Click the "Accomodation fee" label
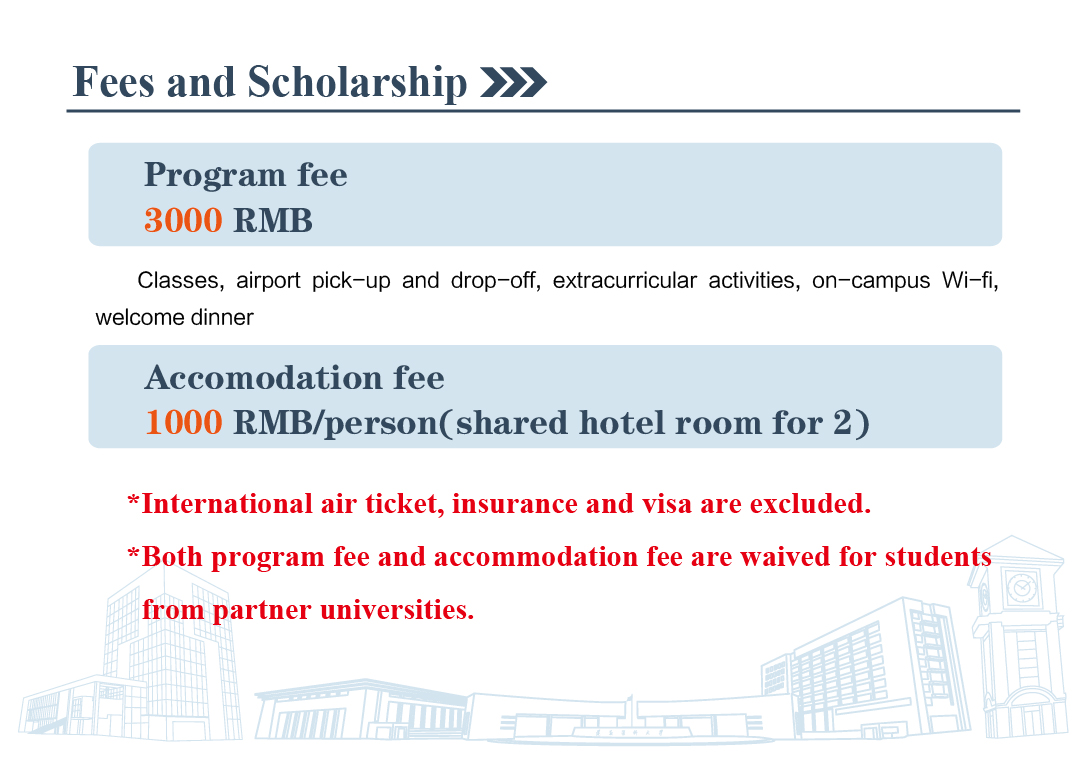The image size is (1087, 768). point(294,378)
